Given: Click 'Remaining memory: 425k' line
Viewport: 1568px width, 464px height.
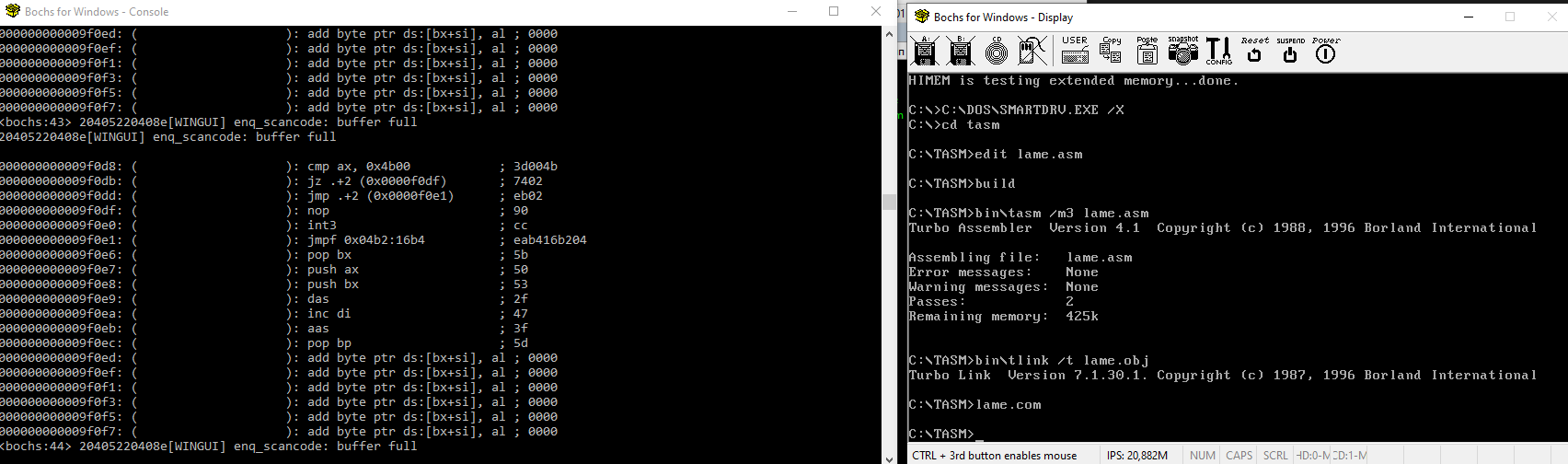Looking at the screenshot, I should click(1004, 316).
